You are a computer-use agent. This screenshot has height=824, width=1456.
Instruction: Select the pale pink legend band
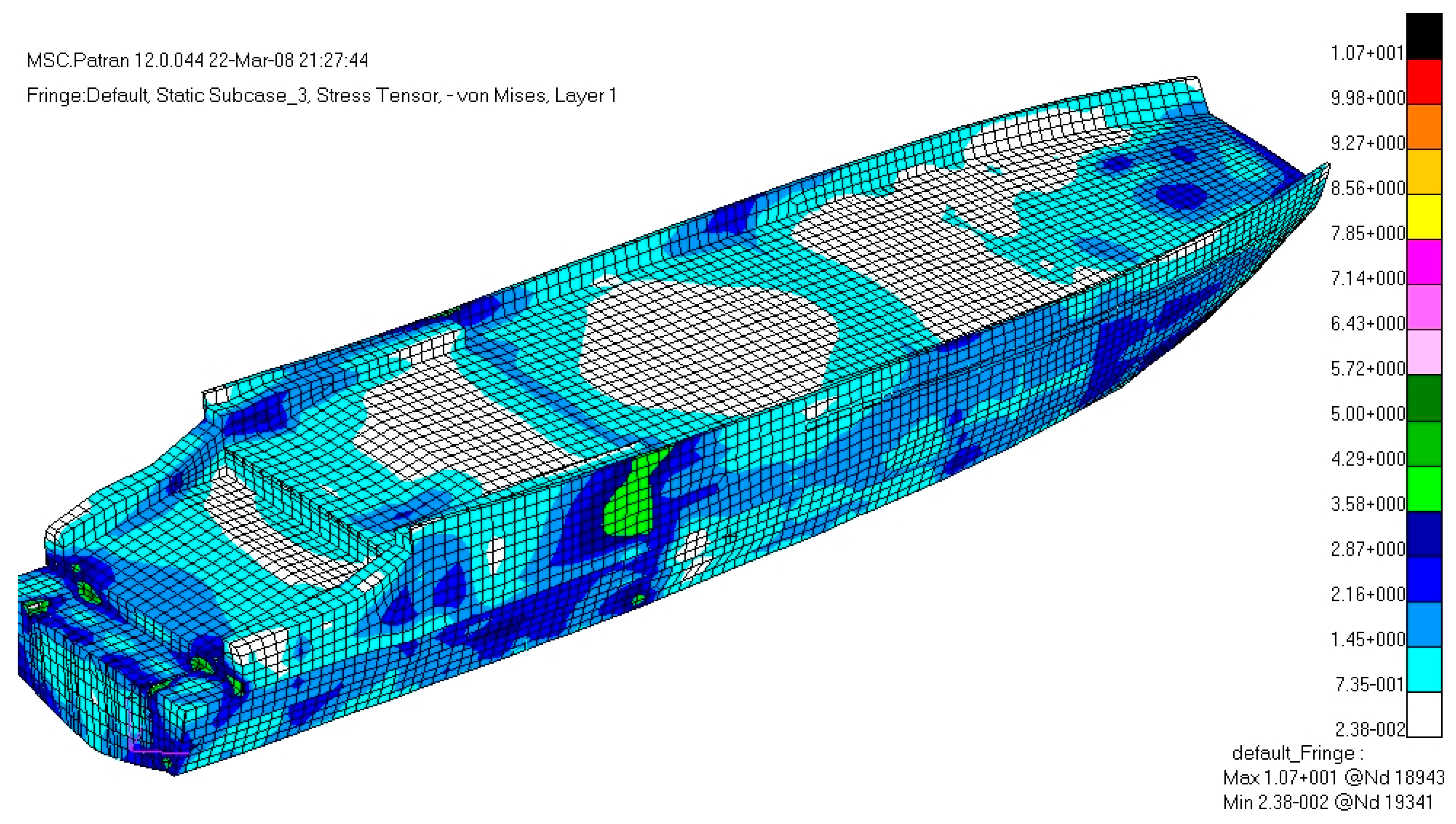1424,352
